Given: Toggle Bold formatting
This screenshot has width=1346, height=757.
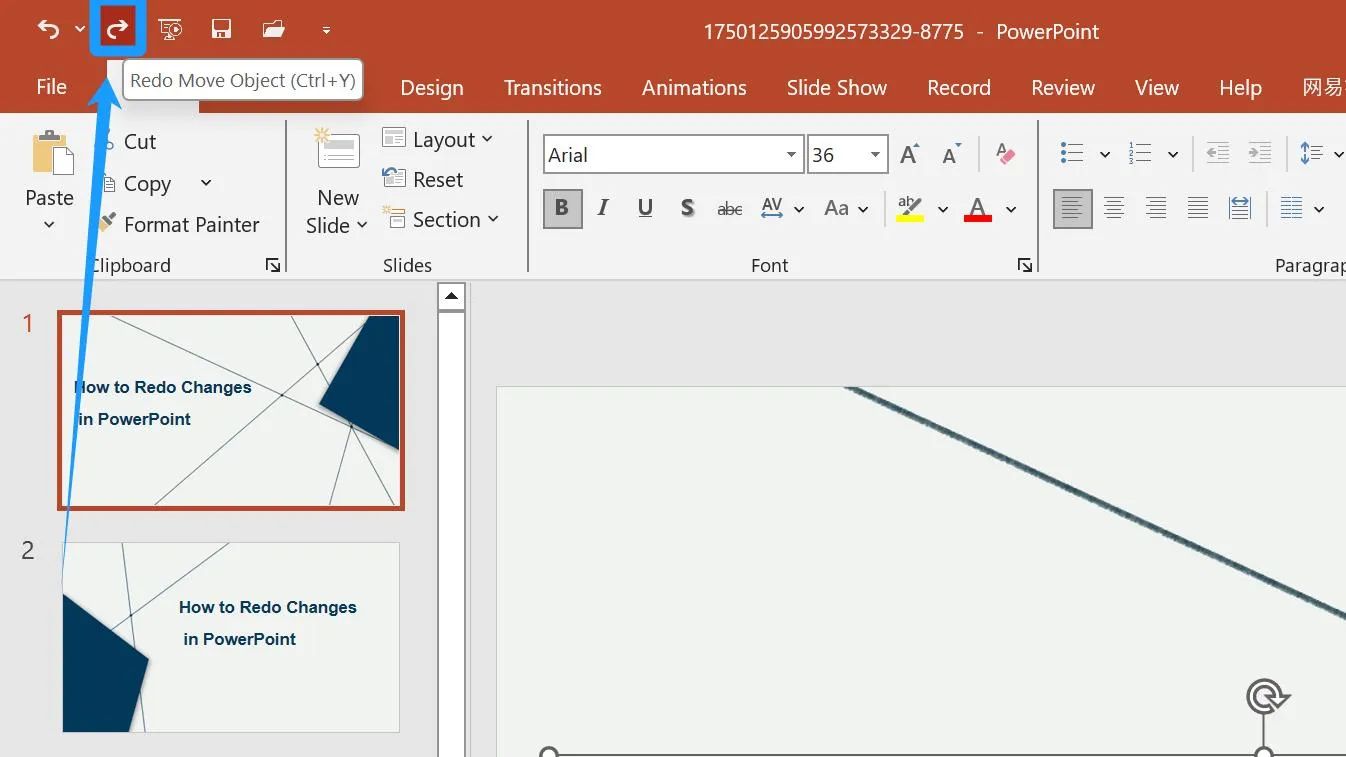Looking at the screenshot, I should point(562,208).
